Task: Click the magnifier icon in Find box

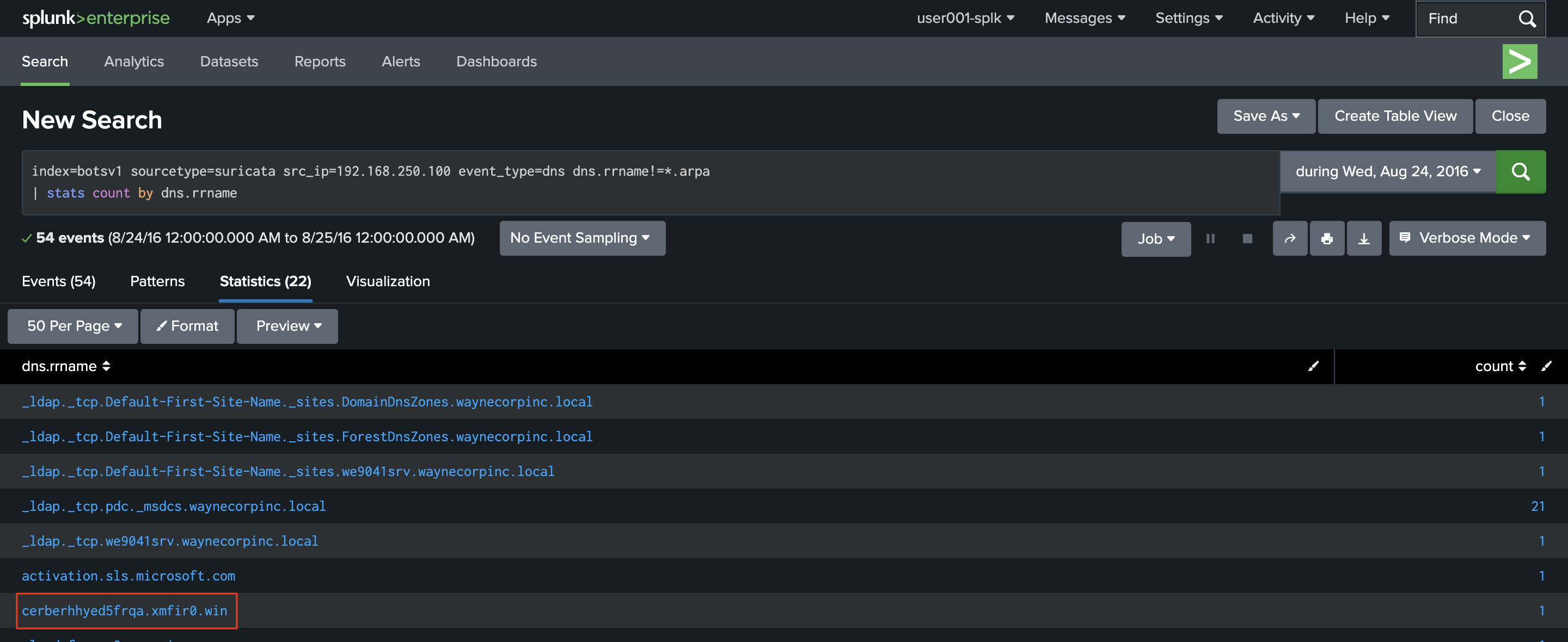Action: pos(1527,19)
